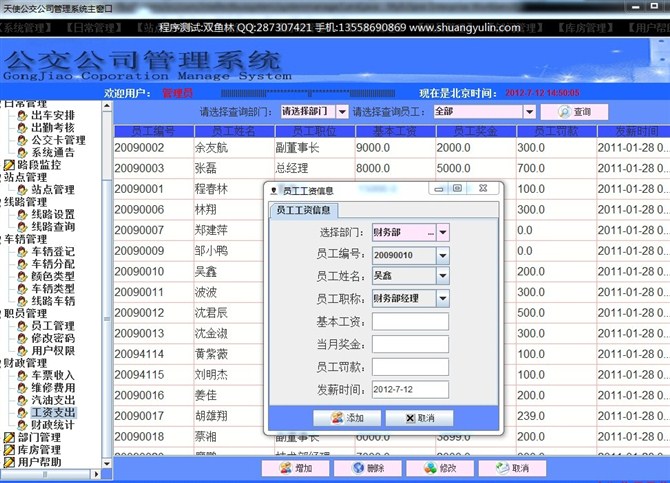Click the 车辆登记 icon
This screenshot has width=670, height=483.
(x=23, y=251)
